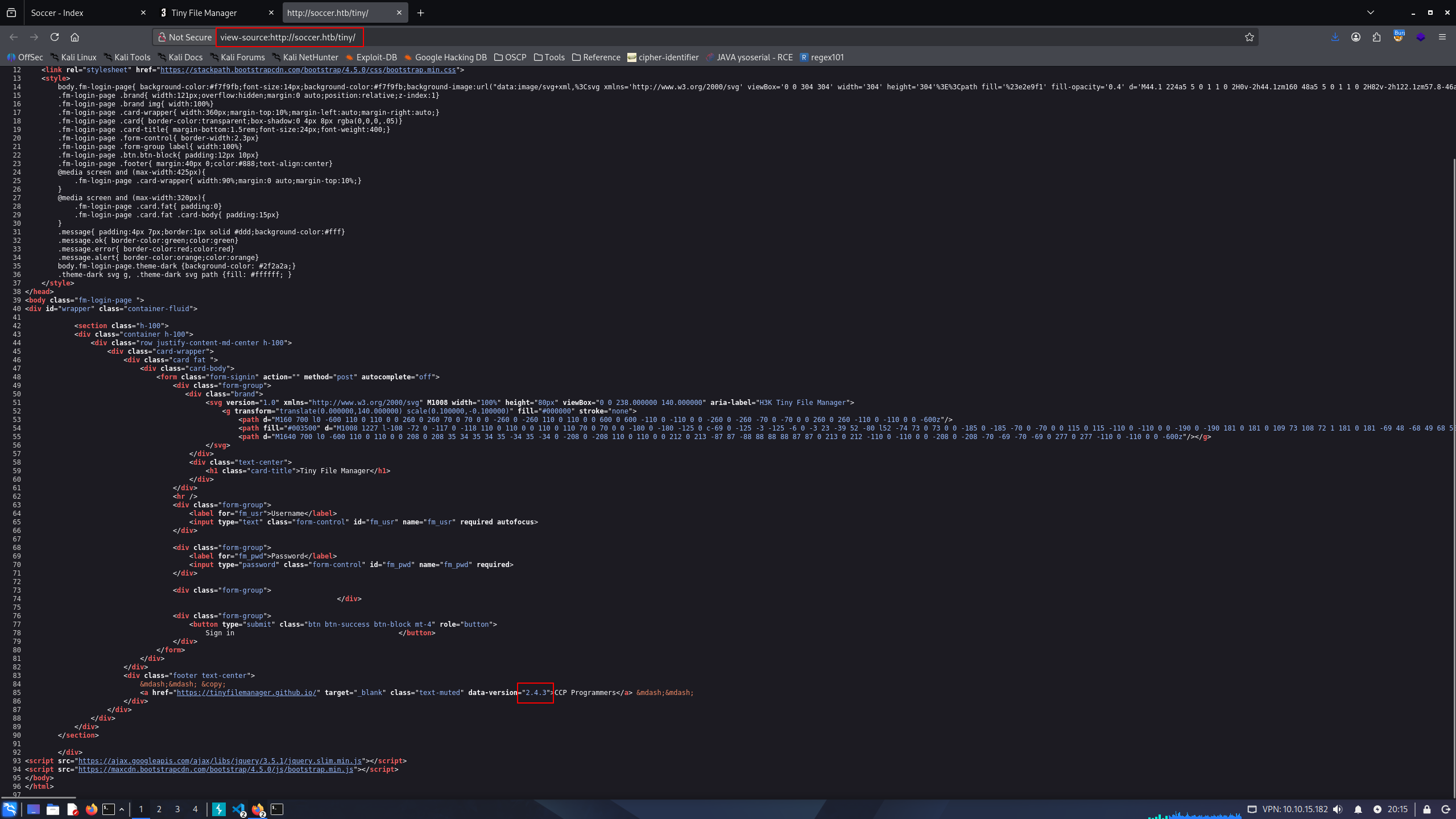Switch to workspace 3

coord(177,809)
